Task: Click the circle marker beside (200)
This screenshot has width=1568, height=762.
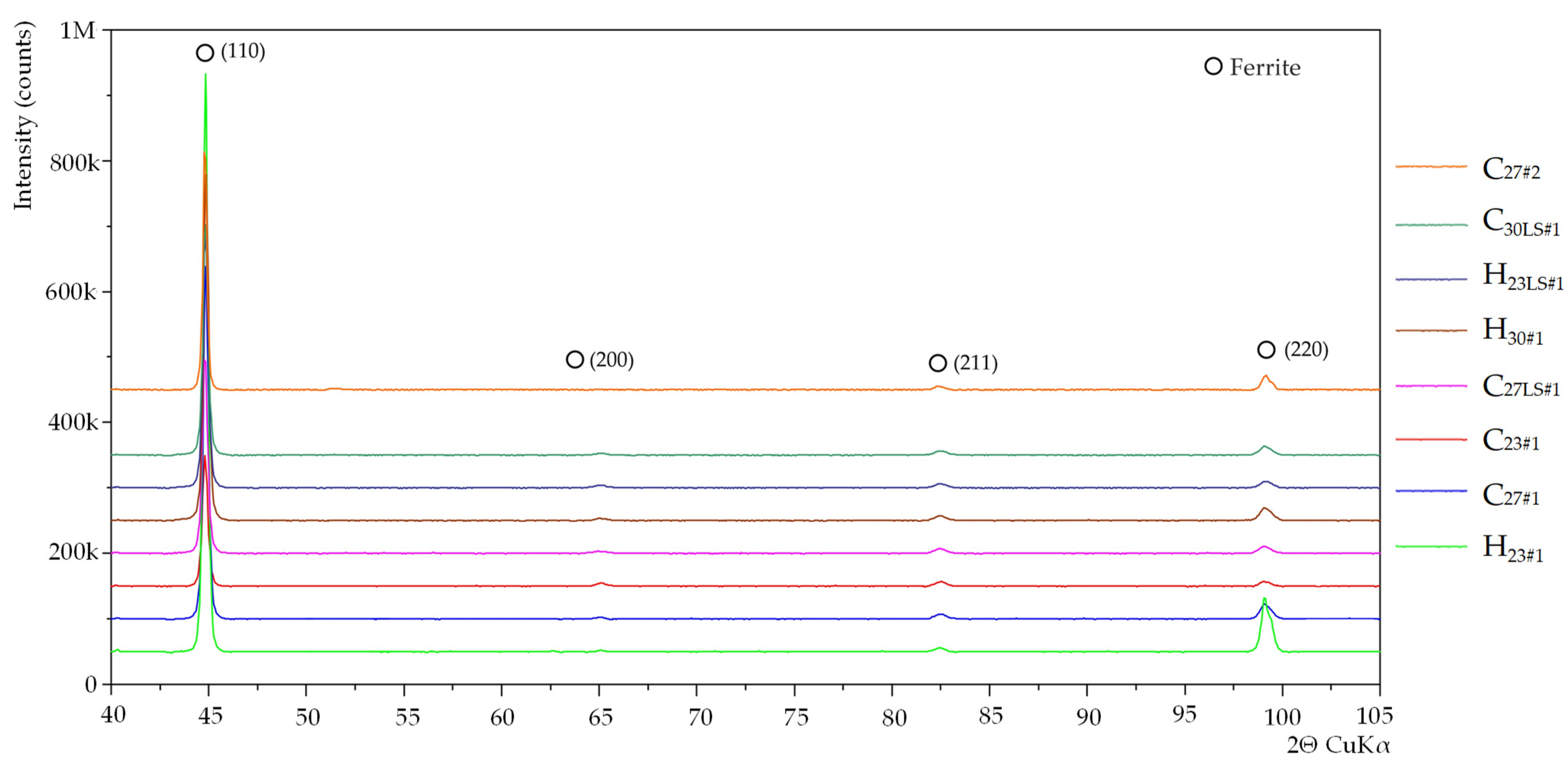Action: (x=575, y=359)
